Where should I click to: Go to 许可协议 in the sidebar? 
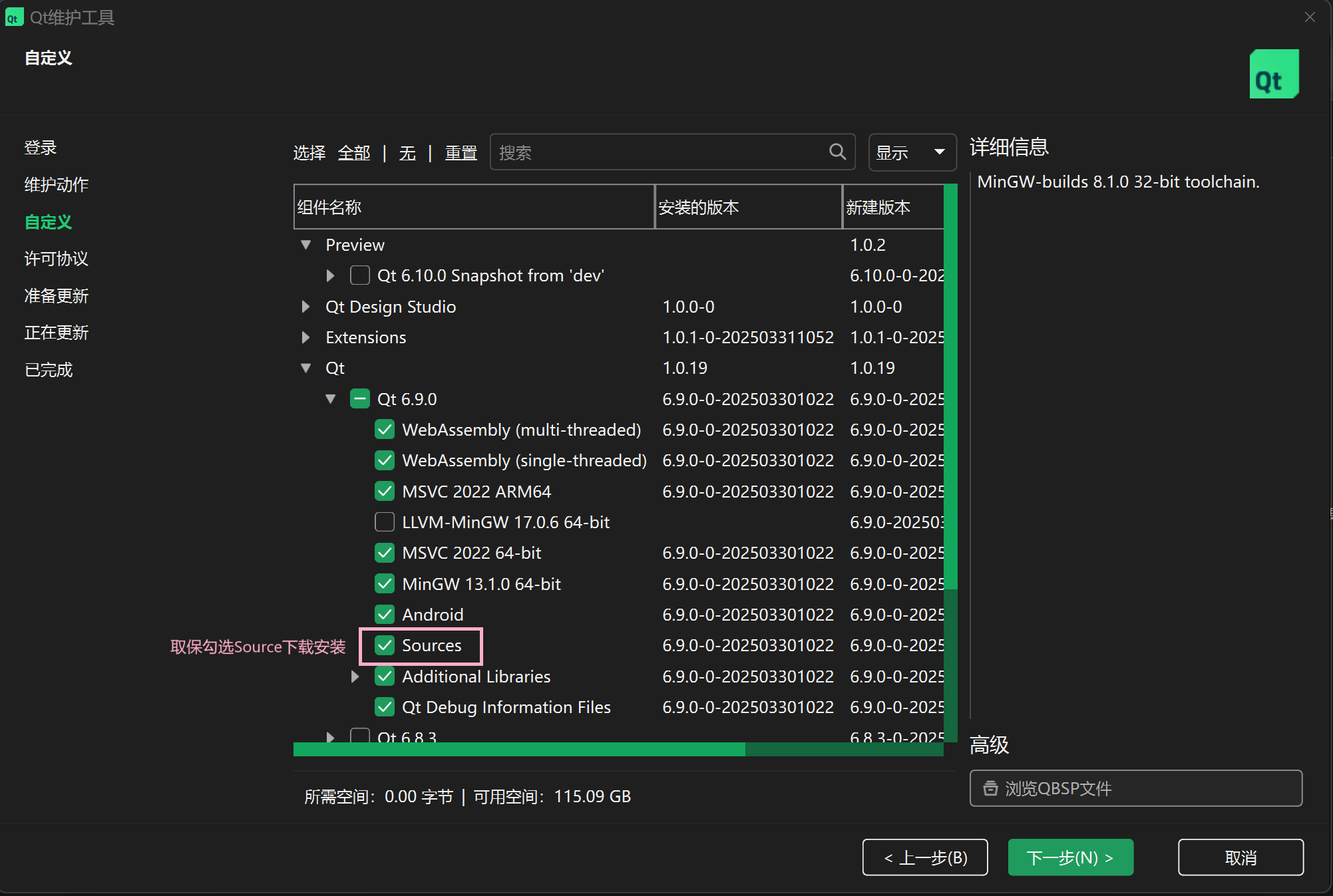[56, 259]
